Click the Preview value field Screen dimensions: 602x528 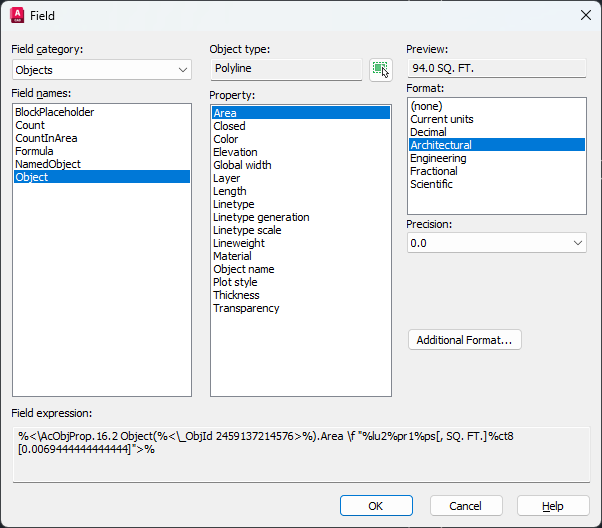tap(496, 68)
